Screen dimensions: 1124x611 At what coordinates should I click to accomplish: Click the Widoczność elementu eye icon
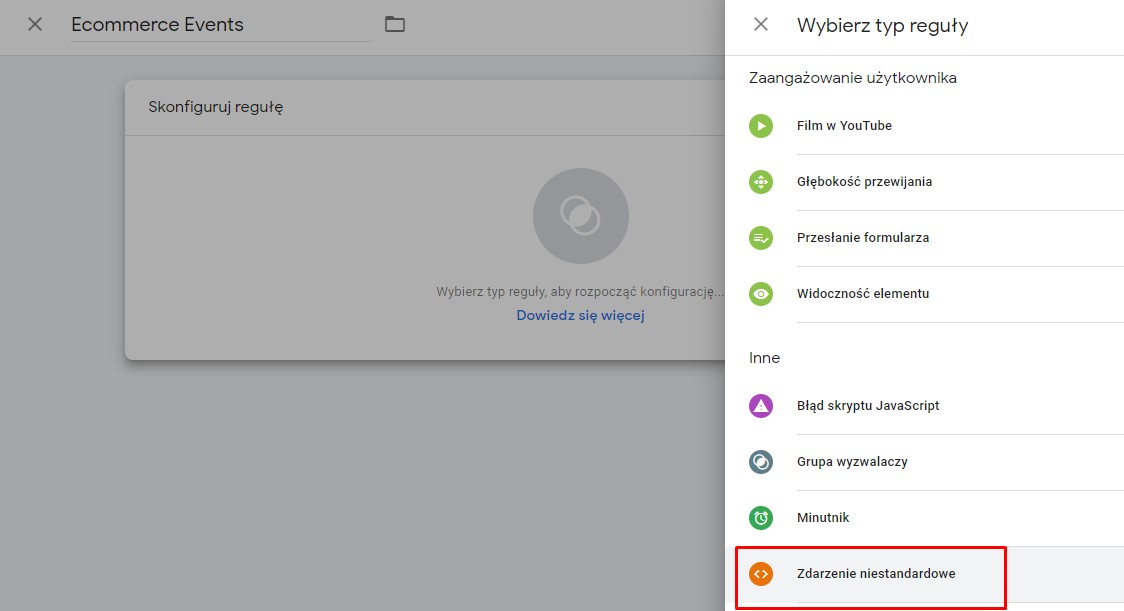coord(761,294)
